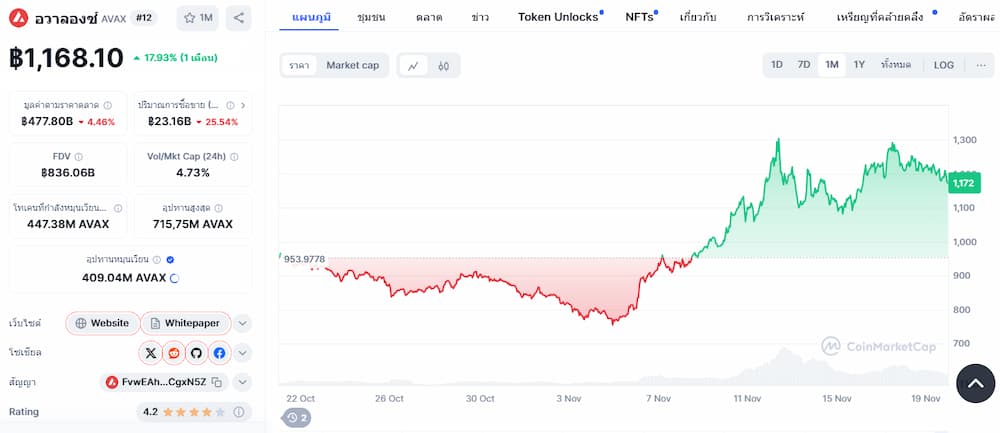
Task: Select the Price (ราคา) chart toggle
Action: click(299, 65)
